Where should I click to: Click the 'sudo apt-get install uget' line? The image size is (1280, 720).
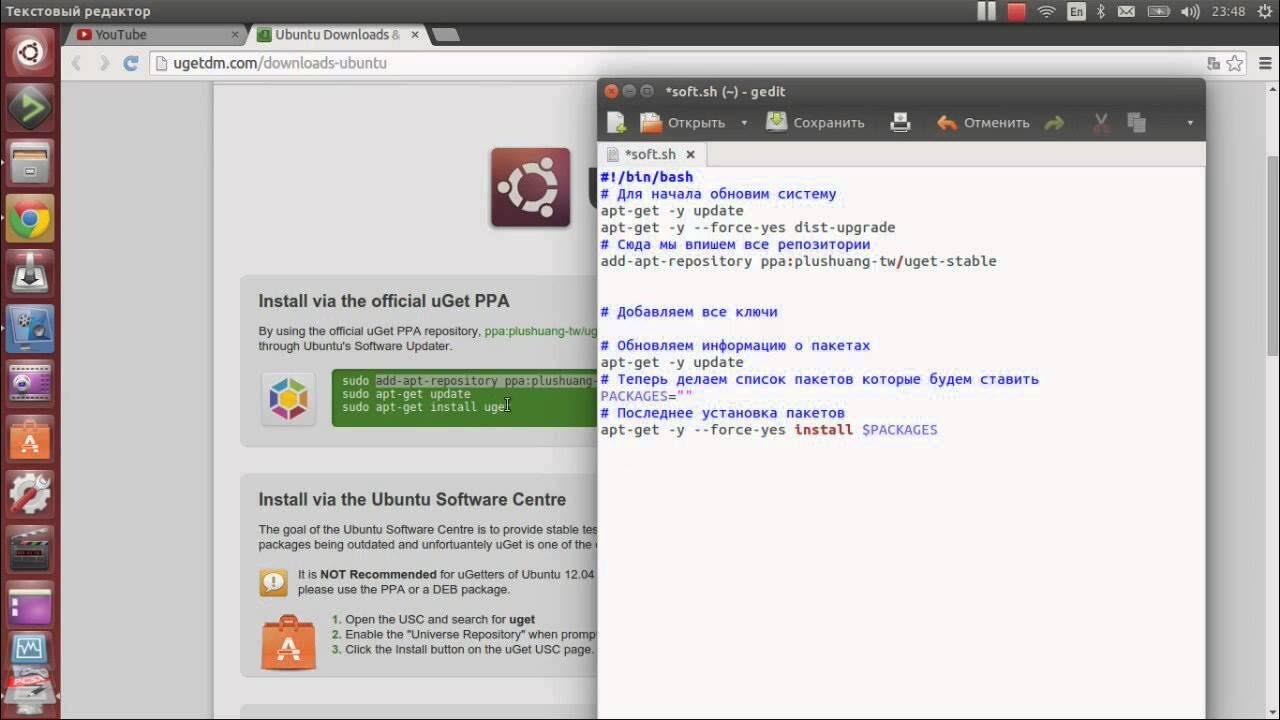tap(424, 407)
